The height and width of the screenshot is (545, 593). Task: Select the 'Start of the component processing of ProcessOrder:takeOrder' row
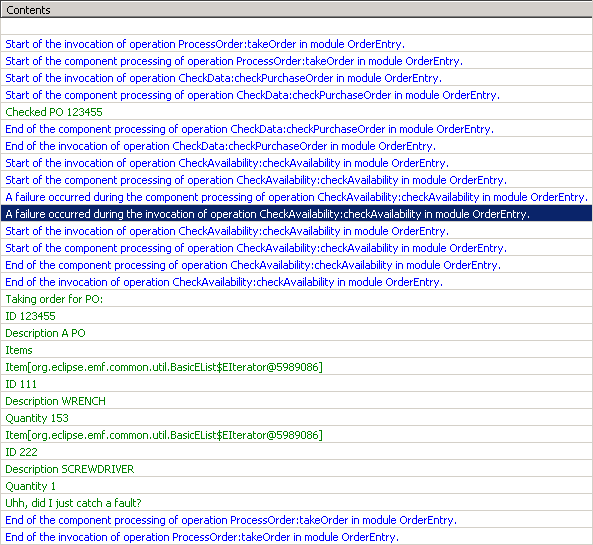point(296,61)
